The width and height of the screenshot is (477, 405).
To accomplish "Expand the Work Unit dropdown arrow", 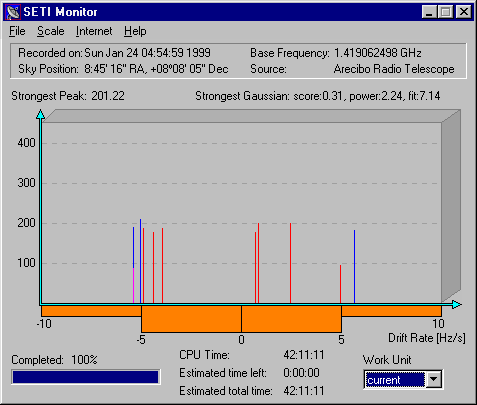I will click(x=434, y=379).
